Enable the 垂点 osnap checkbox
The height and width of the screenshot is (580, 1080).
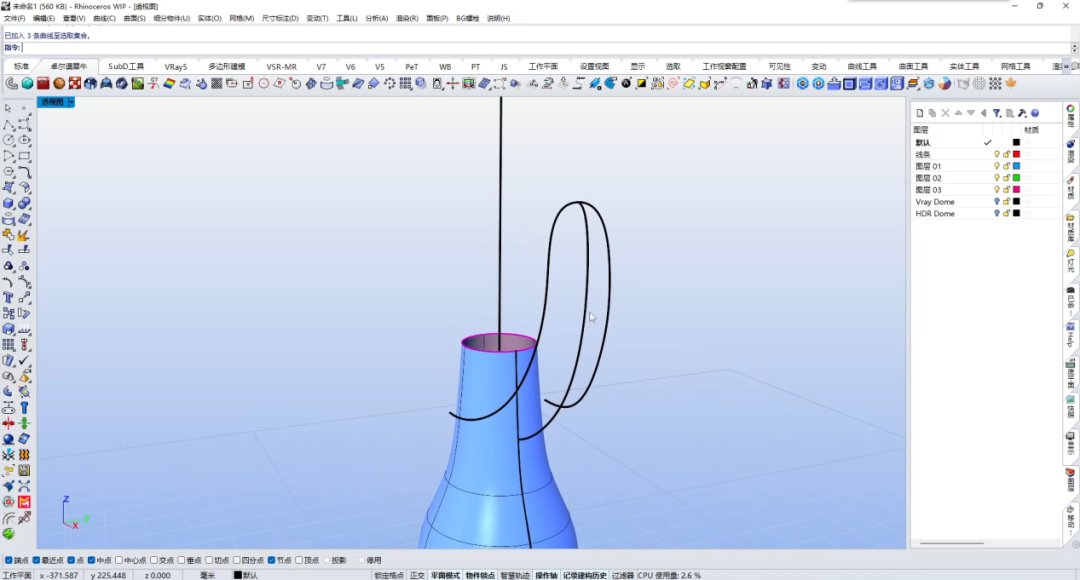click(181, 560)
